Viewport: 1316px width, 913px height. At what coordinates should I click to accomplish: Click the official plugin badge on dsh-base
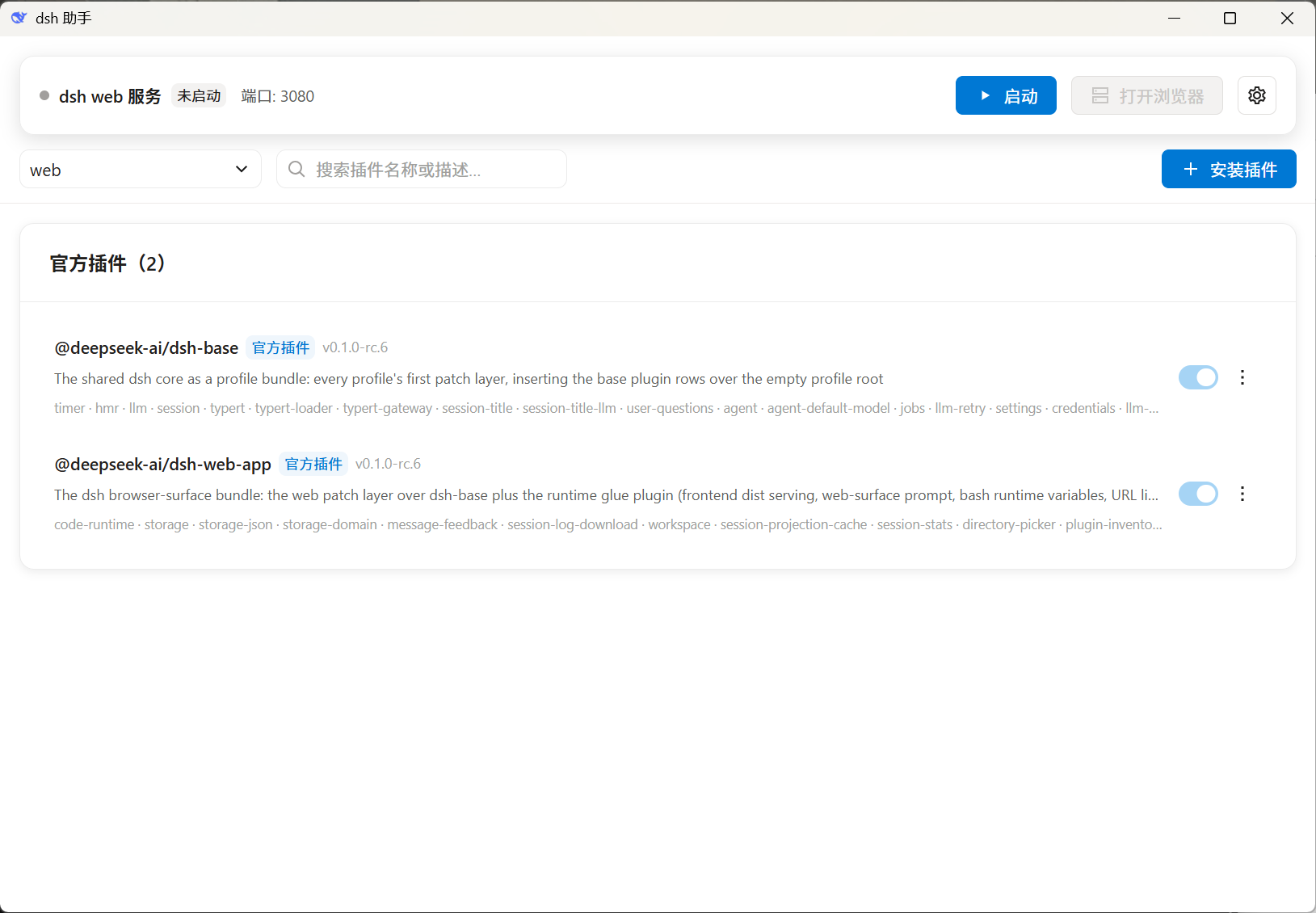[x=280, y=347]
